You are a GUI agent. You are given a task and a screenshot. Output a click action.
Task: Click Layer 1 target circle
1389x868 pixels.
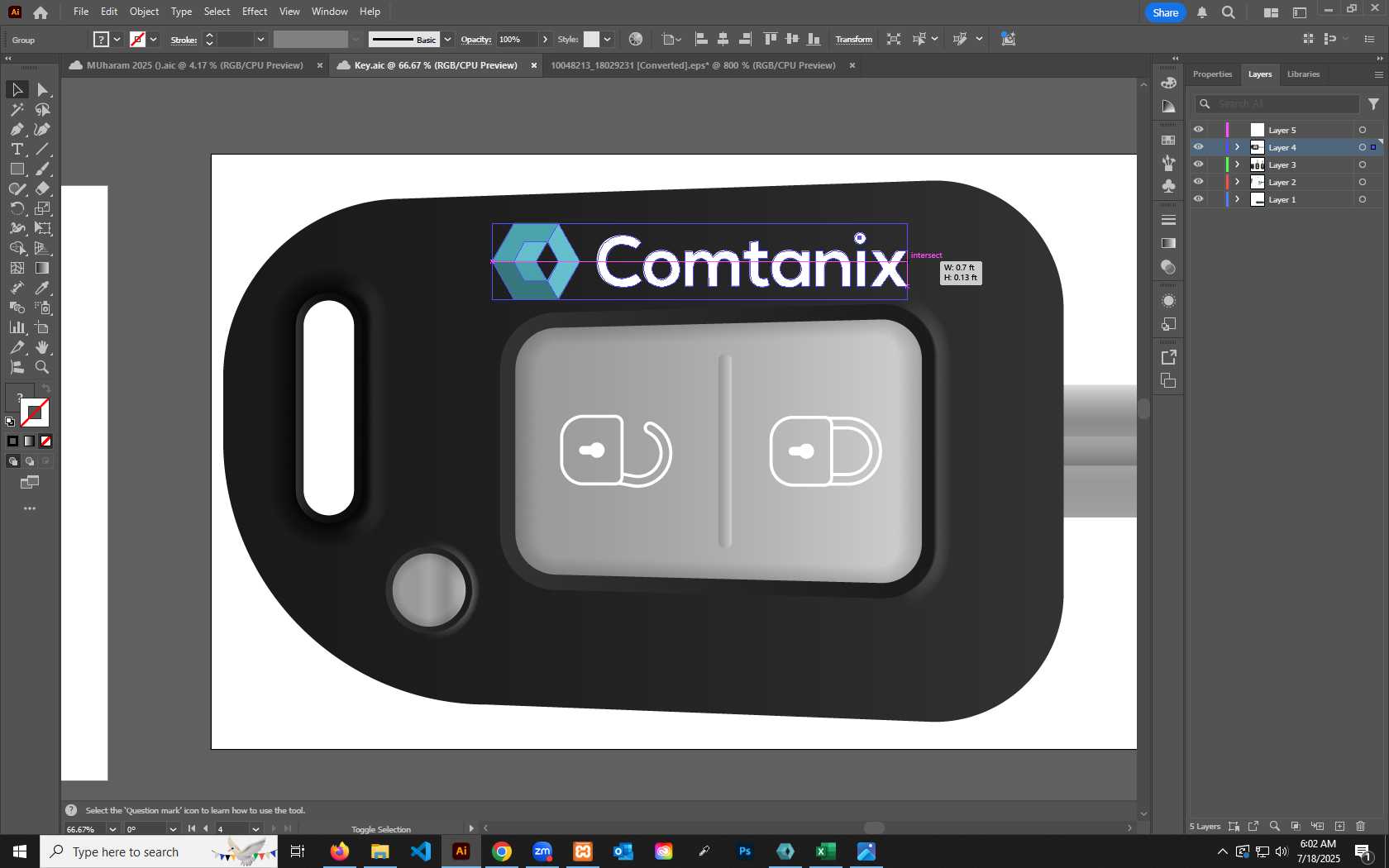coord(1363,199)
